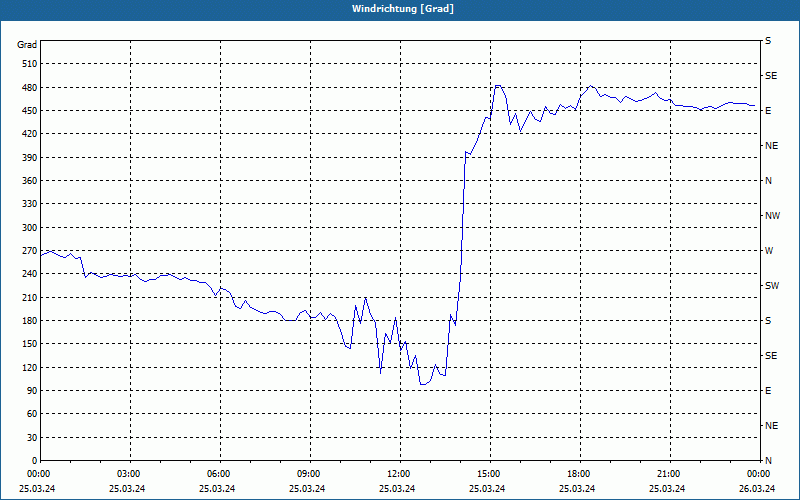The image size is (800, 500).
Task: Click the 150 value on the y-axis
Action: click(30, 344)
